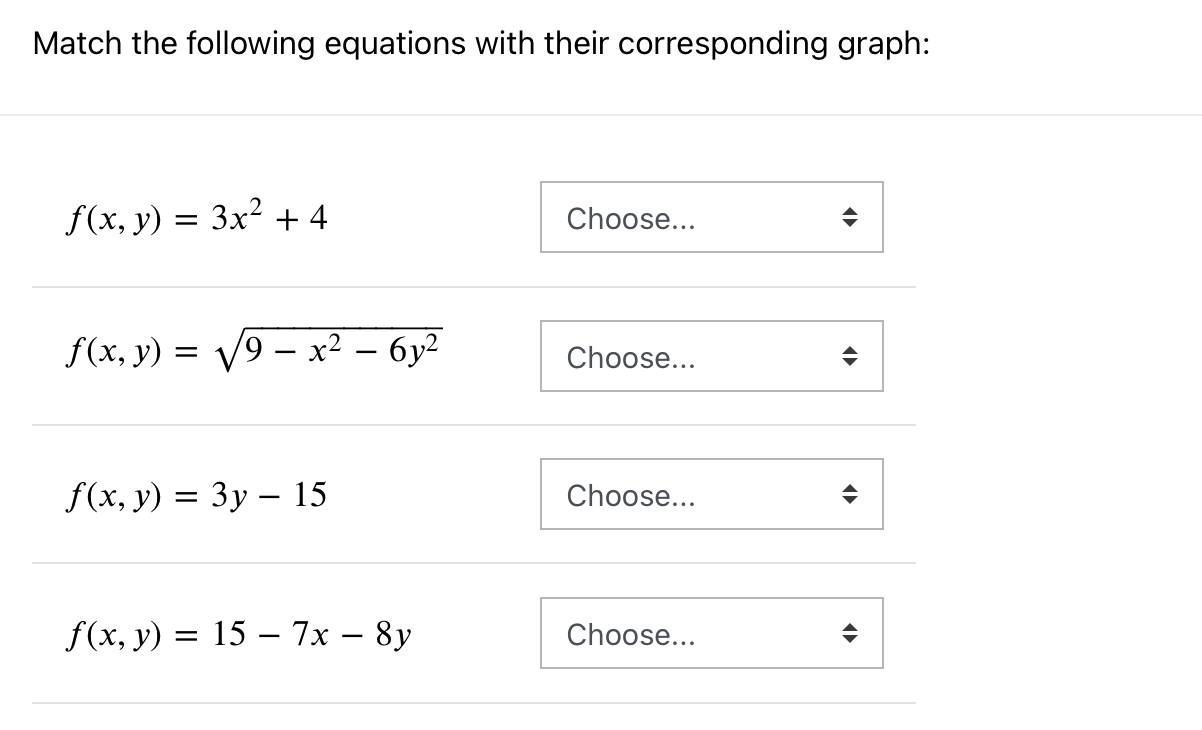Open the Choose selector for 15 − 7x − 8y
This screenshot has height=730, width=1202.
[711, 633]
